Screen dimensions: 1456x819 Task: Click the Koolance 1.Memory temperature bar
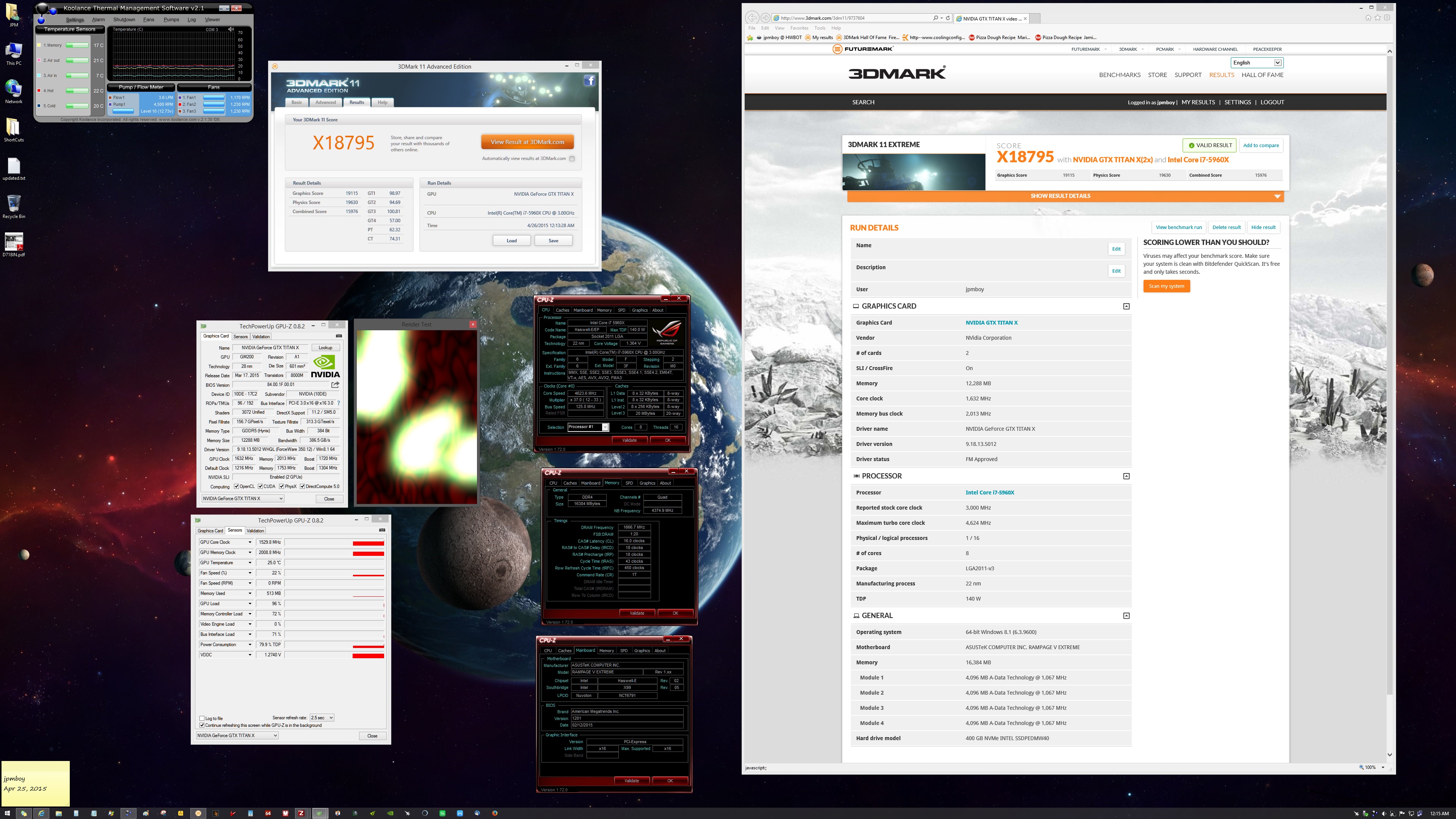pos(77,45)
